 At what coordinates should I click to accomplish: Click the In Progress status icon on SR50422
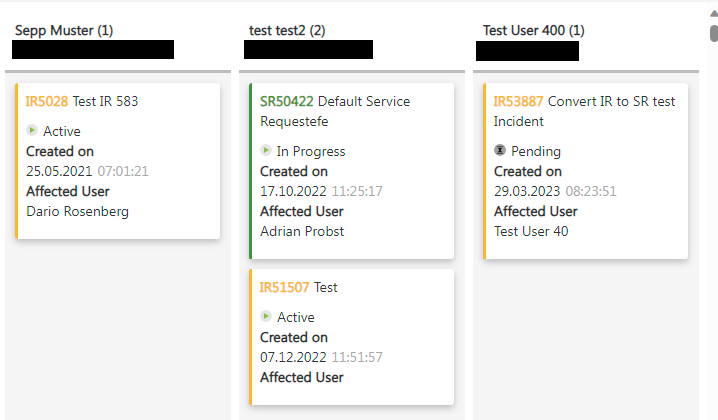266,150
